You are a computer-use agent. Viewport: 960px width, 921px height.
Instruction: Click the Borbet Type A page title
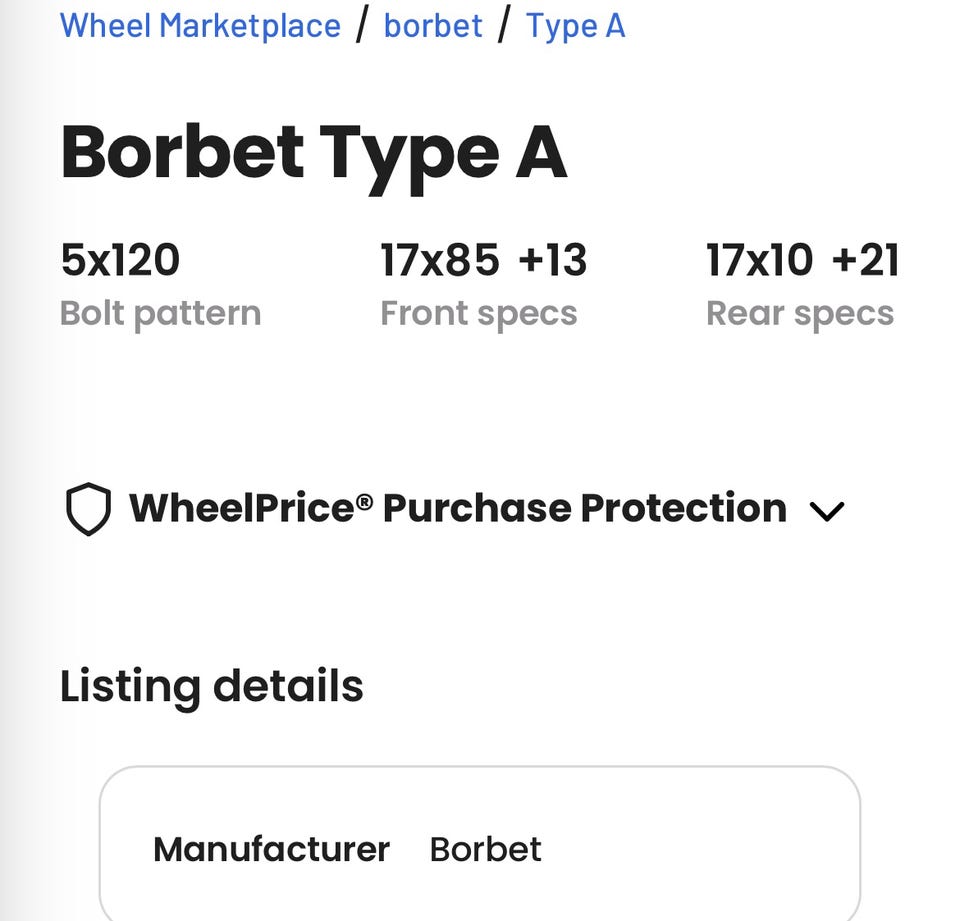coord(313,152)
